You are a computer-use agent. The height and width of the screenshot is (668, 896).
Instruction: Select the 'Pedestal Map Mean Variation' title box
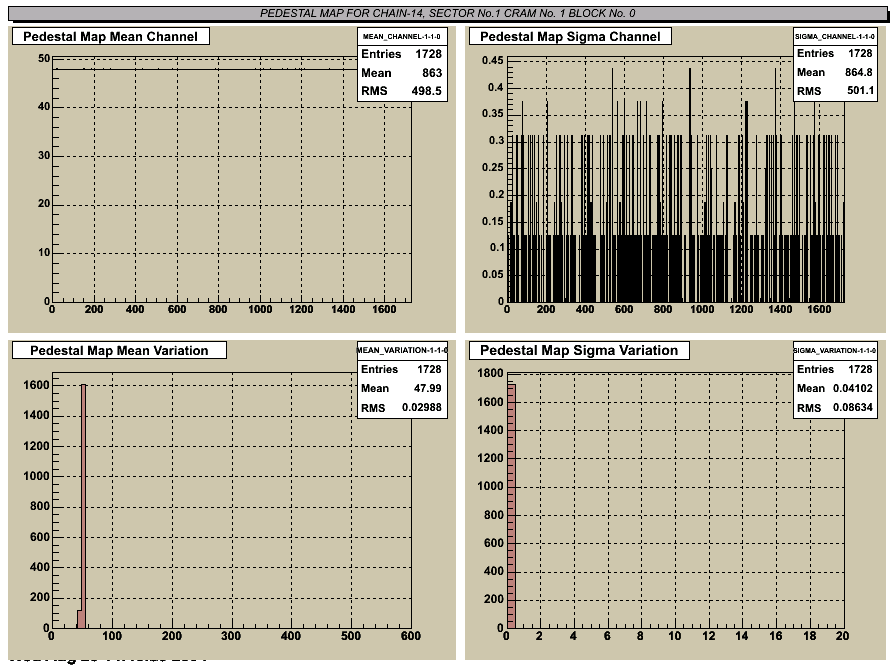(119, 351)
